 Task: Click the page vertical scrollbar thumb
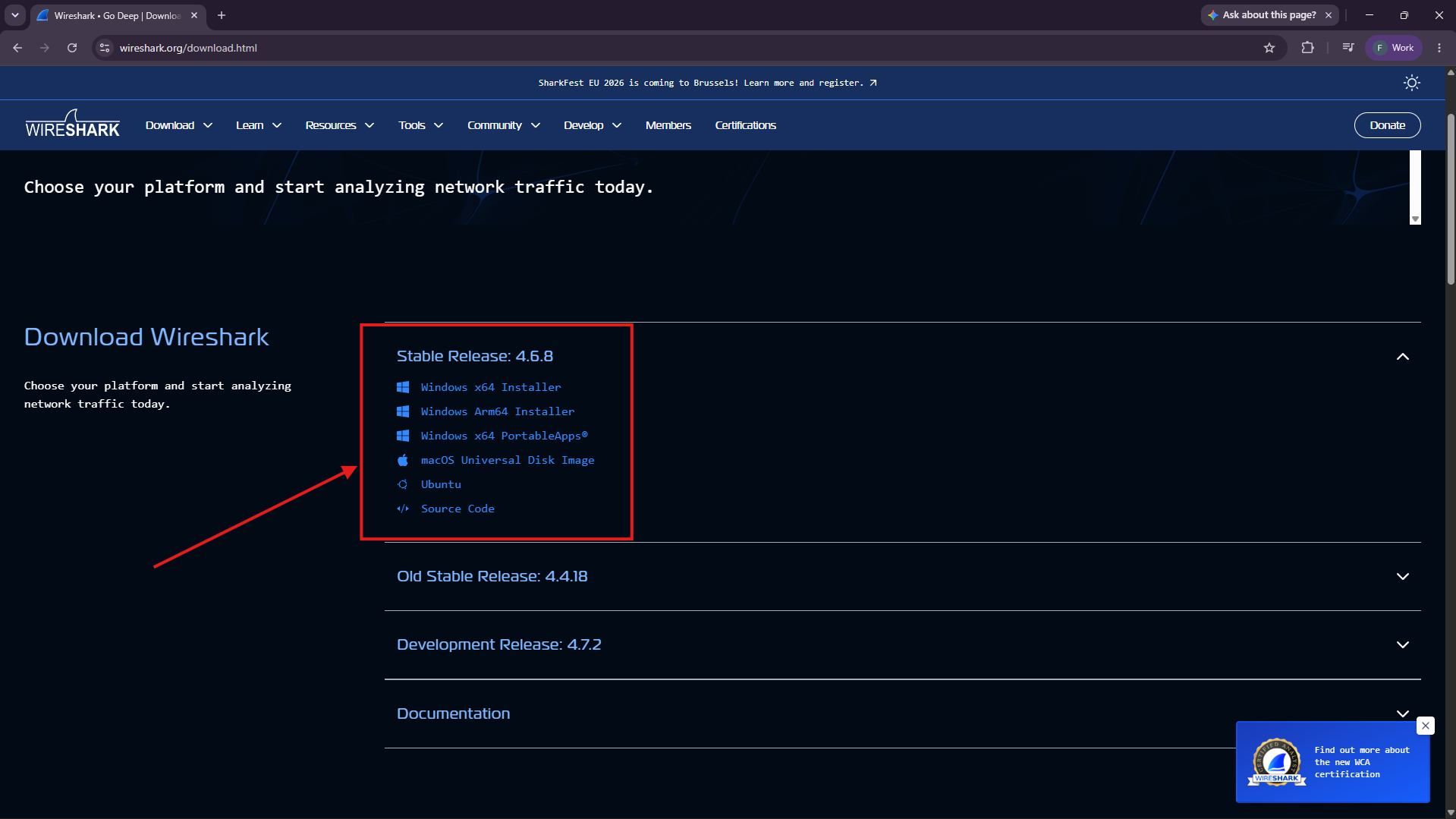[x=1451, y=199]
